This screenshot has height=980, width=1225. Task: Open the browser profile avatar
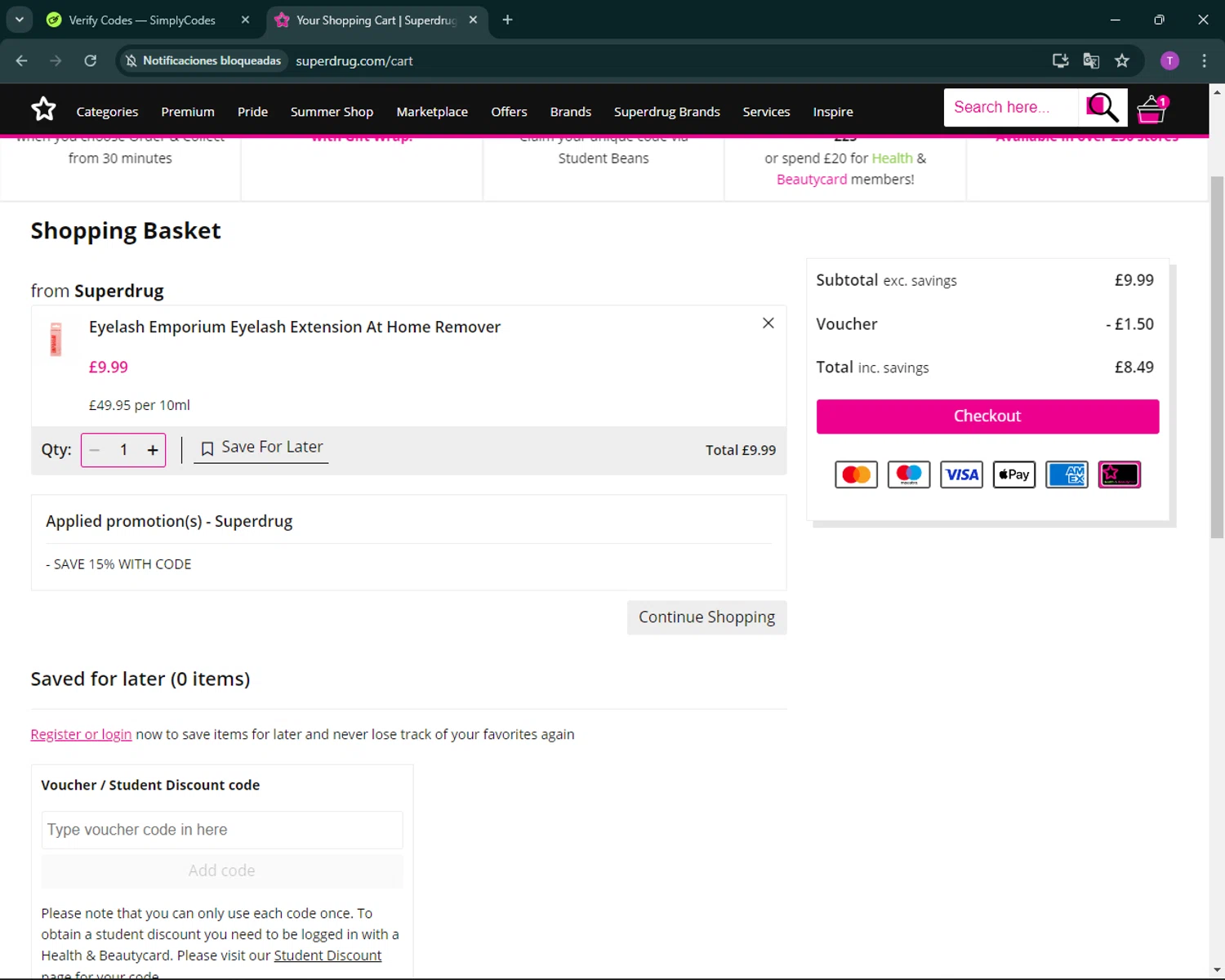(1169, 60)
